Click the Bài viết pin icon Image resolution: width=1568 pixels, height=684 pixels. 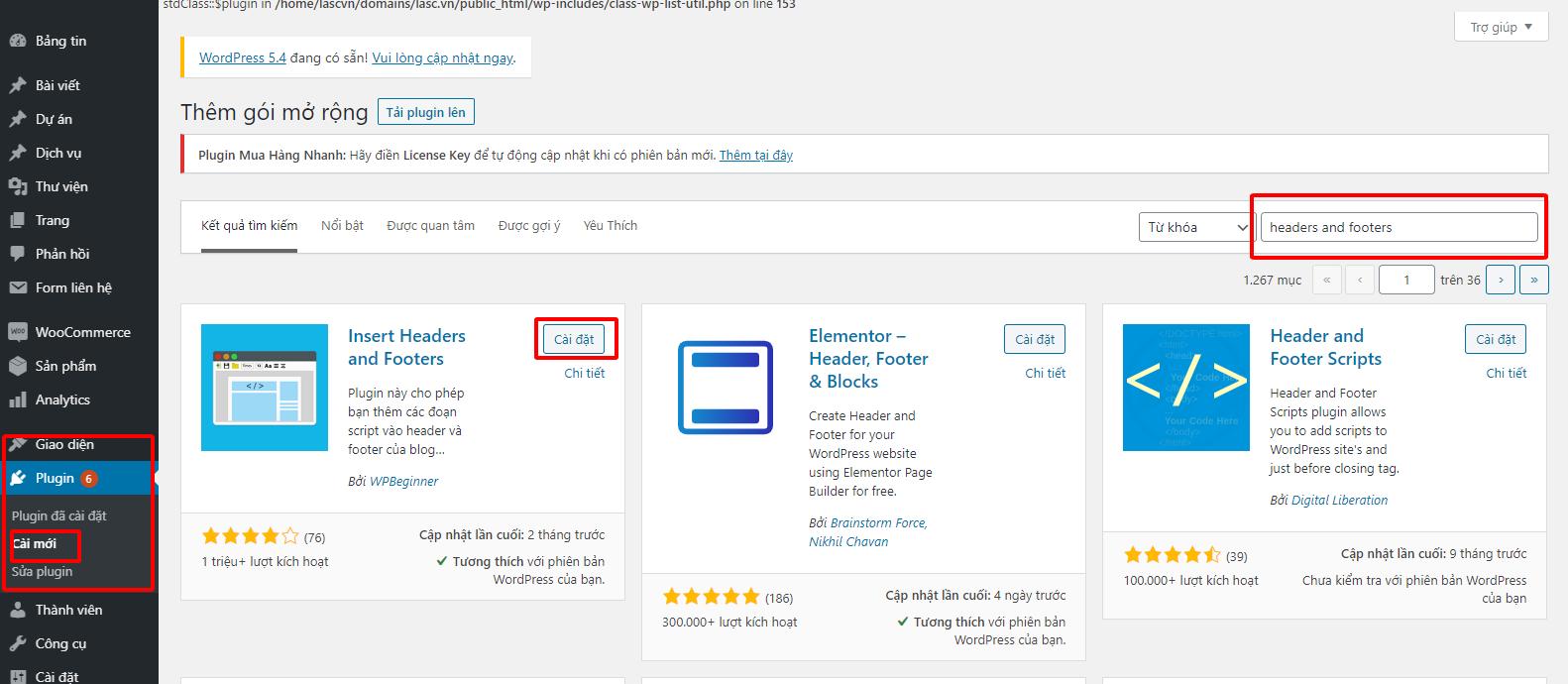17,85
